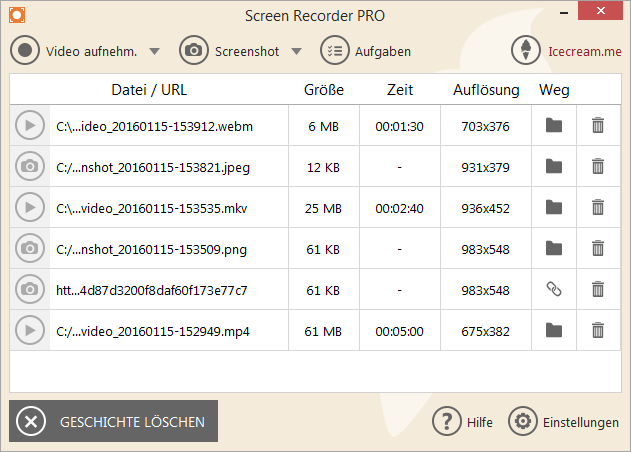631x452 pixels.
Task: Click the 00:02:40 duration cell
Action: (x=400, y=208)
